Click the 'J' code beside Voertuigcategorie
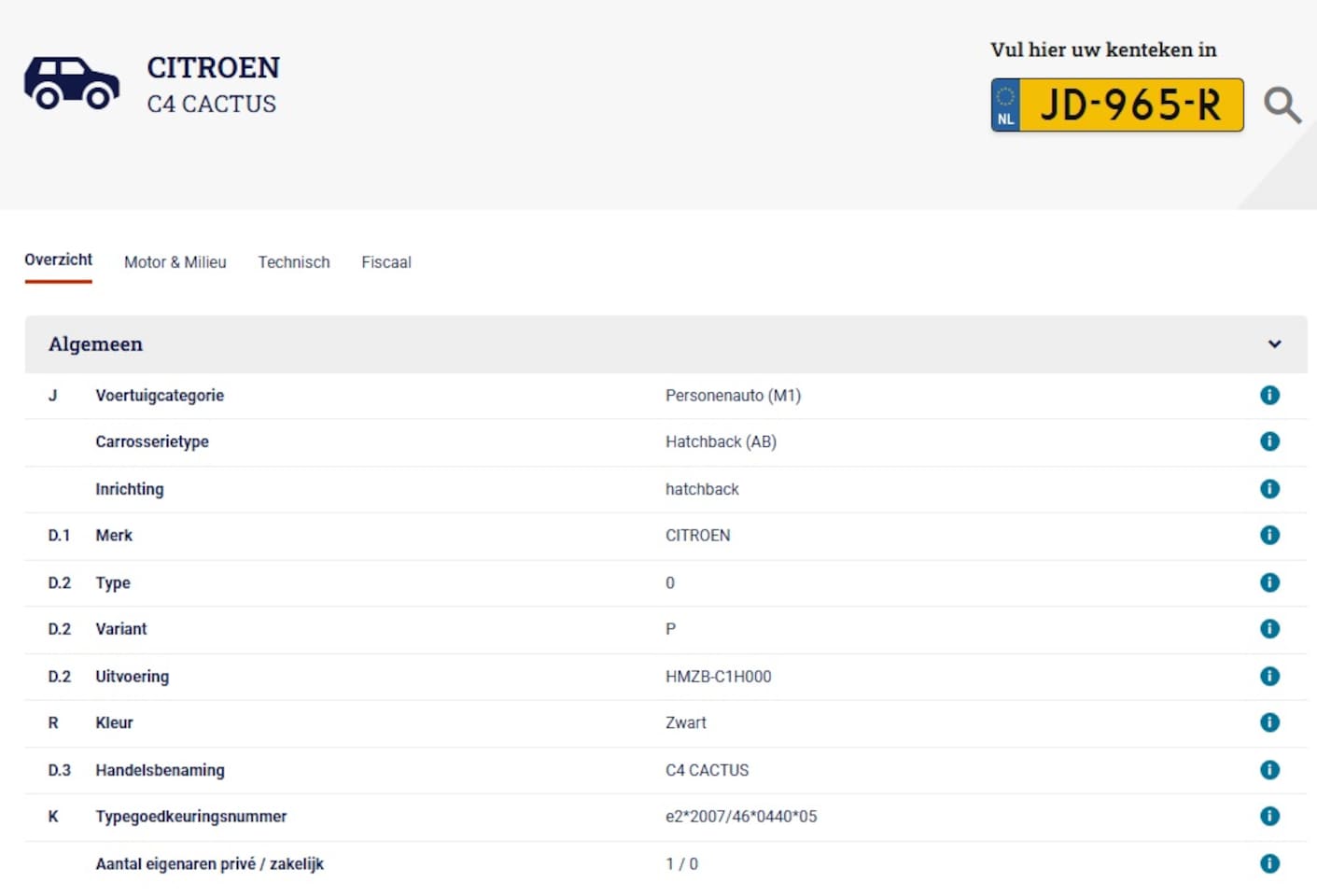 point(52,396)
